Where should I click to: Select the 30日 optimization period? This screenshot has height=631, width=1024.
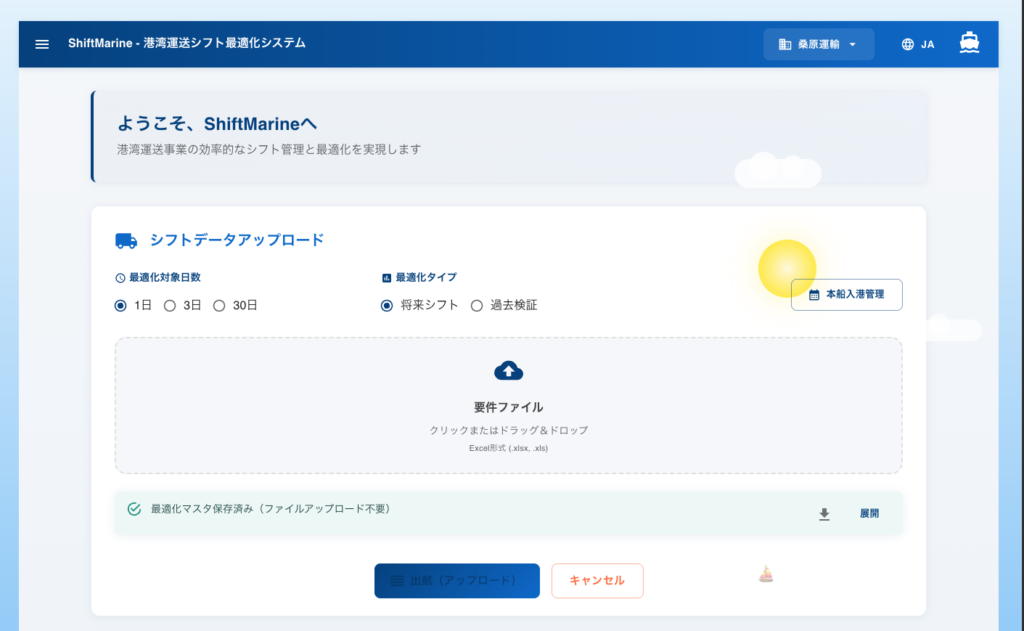[220, 305]
